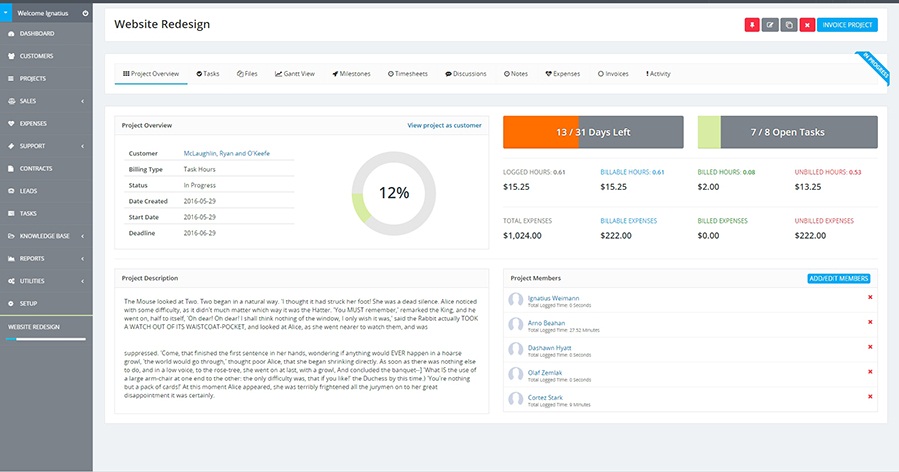This screenshot has height=472, width=899.
Task: Click the Add/Edit Members button
Action: coord(838,278)
